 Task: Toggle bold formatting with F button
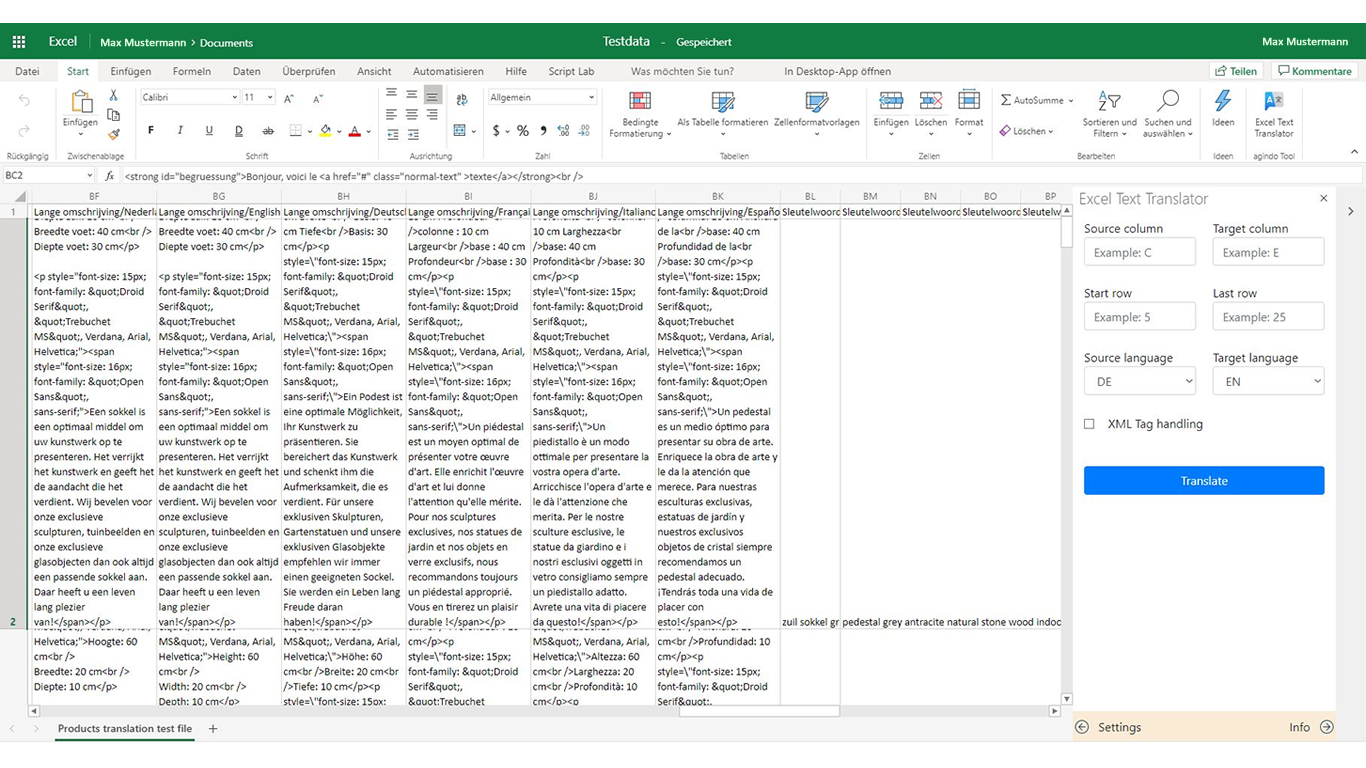click(x=151, y=131)
